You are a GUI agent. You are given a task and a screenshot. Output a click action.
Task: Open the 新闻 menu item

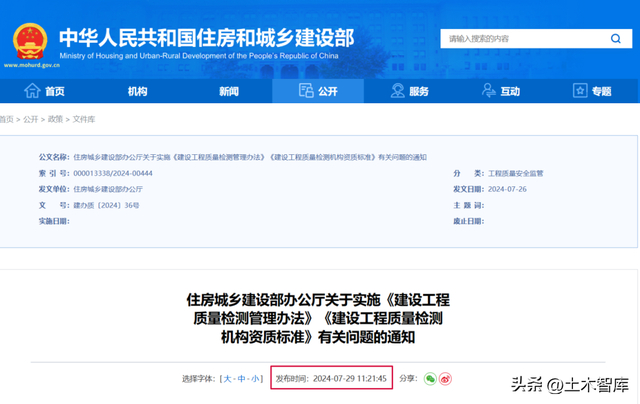(x=229, y=91)
